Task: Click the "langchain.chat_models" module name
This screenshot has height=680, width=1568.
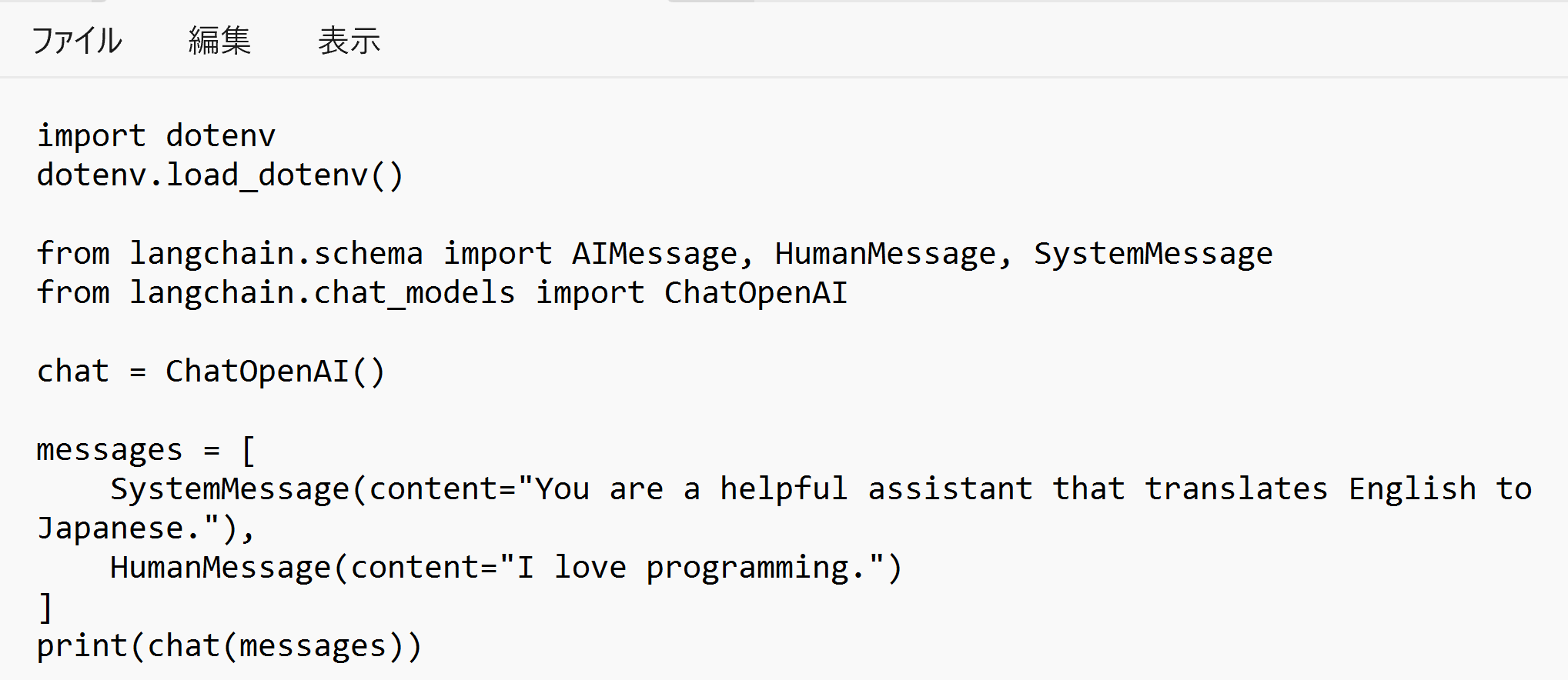Action: point(322,293)
